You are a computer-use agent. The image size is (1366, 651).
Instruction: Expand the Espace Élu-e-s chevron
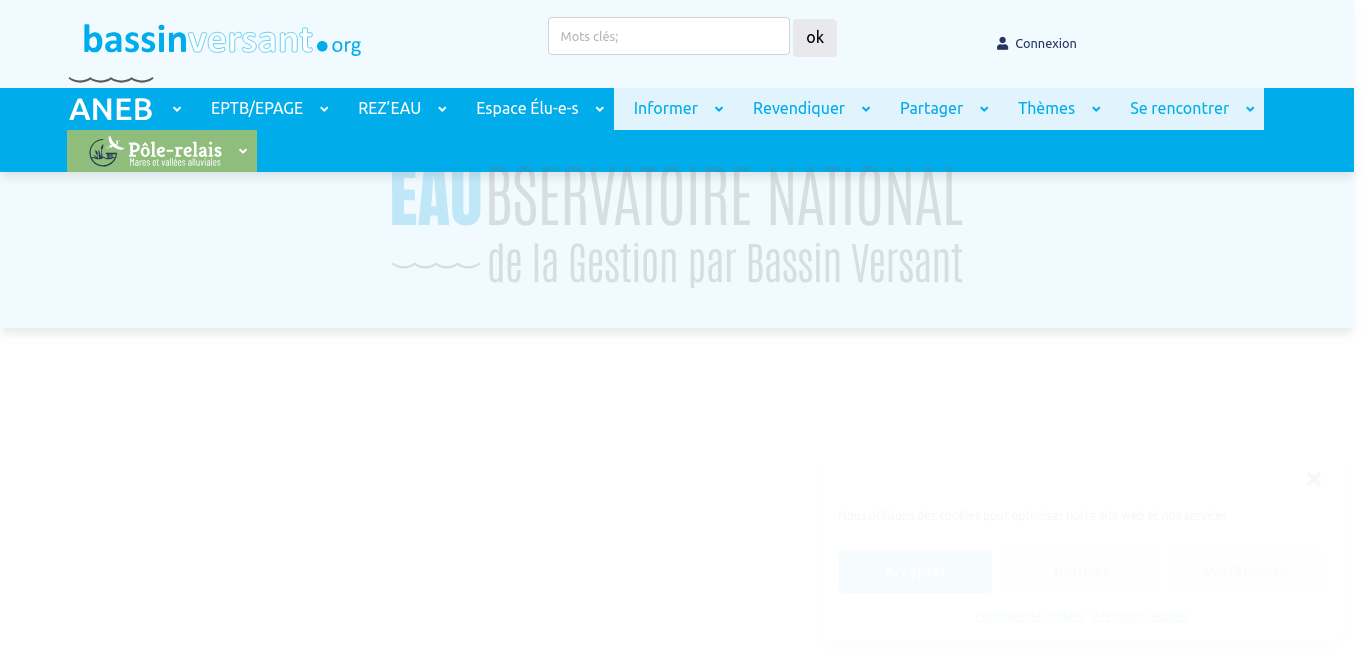click(600, 109)
